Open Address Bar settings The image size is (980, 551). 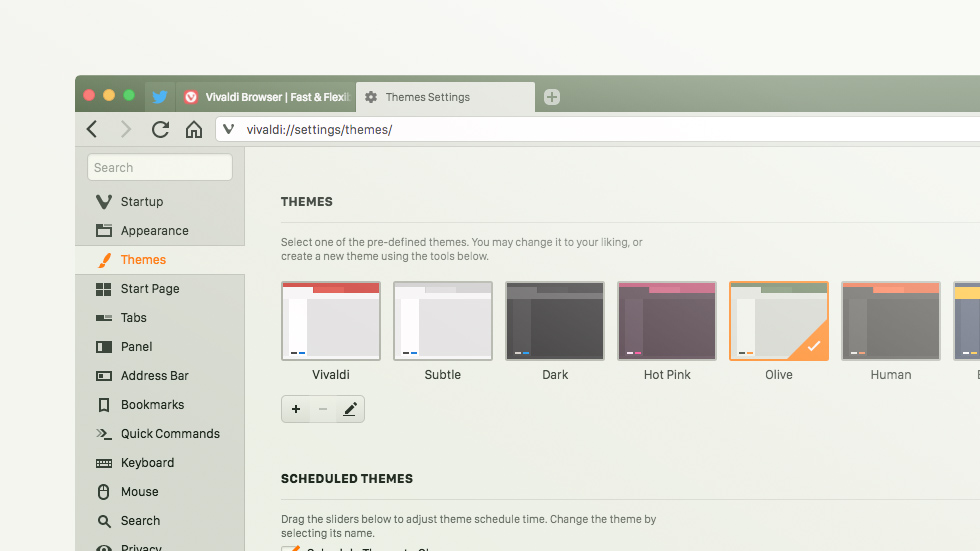[x=159, y=375]
